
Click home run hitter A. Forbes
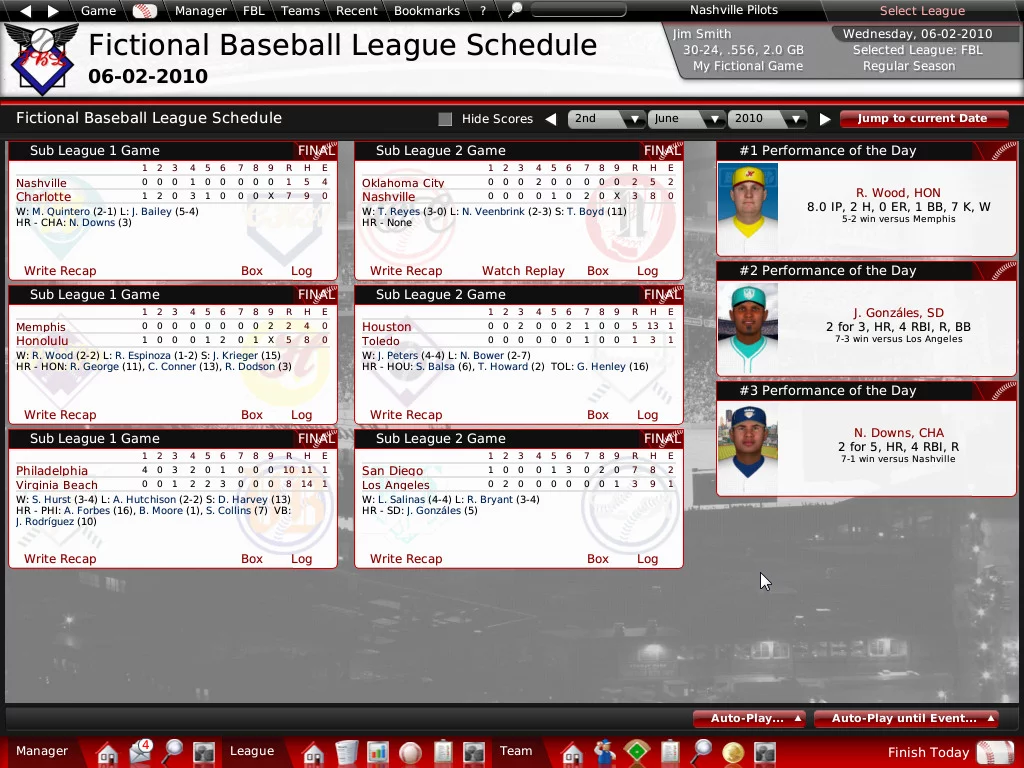pos(87,511)
